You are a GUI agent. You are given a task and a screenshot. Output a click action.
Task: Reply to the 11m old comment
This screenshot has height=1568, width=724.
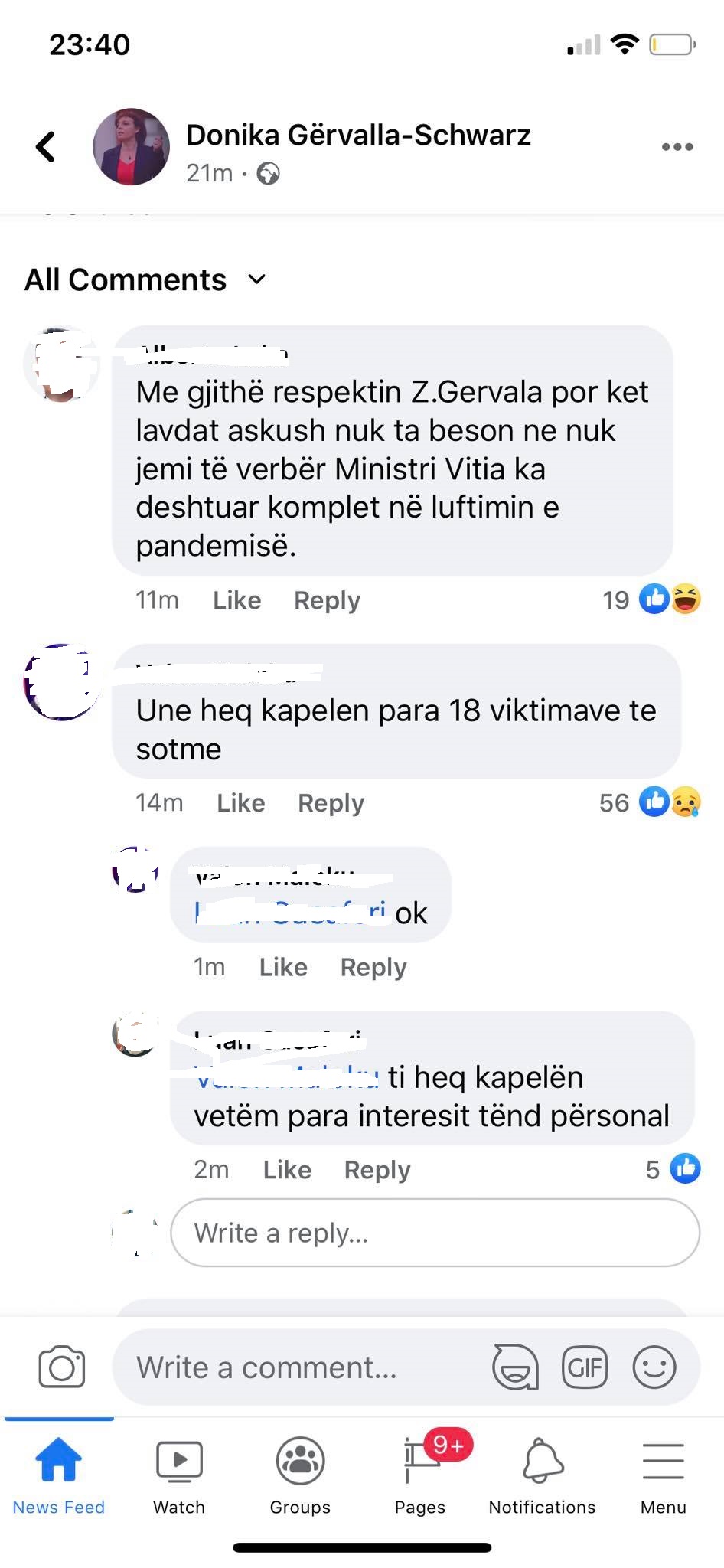coord(327,600)
